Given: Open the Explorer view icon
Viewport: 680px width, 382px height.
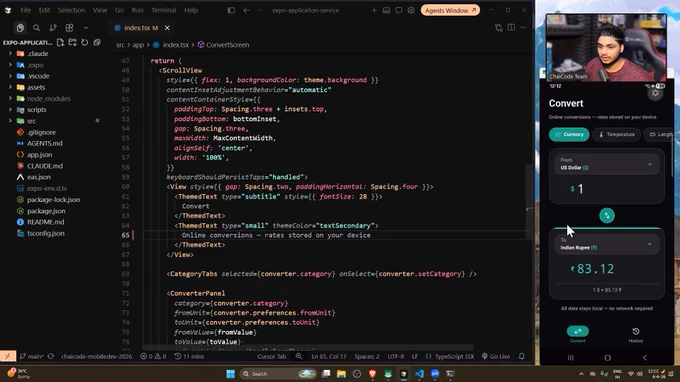Looking at the screenshot, I should tap(20, 28).
